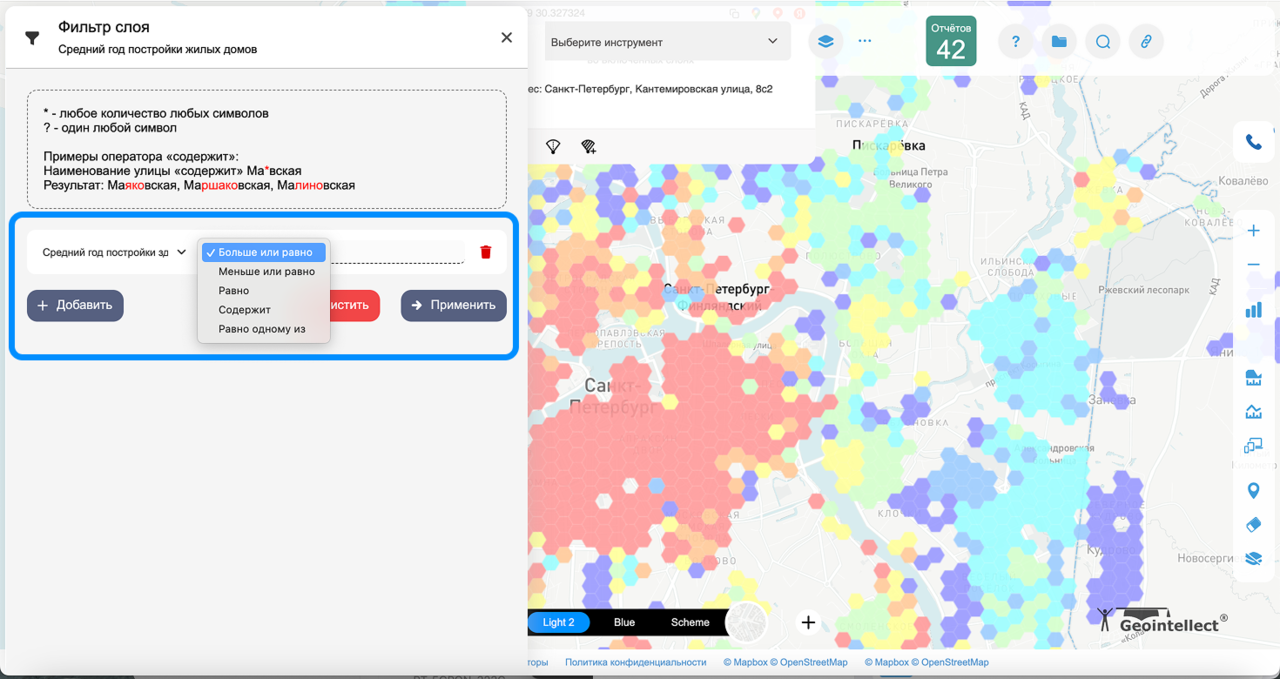Screen dimensions: 1280x679
Task: Select Больше или равно operator
Action: pos(264,252)
